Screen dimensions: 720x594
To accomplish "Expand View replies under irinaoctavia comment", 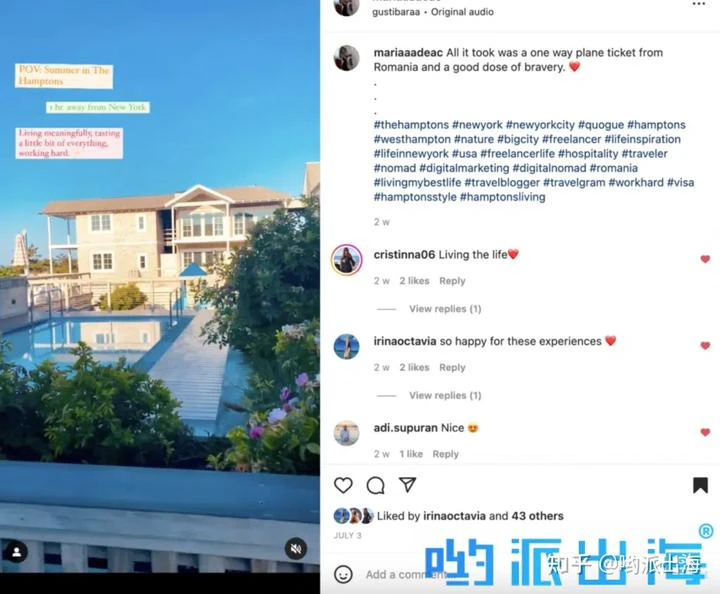I will [x=445, y=395].
